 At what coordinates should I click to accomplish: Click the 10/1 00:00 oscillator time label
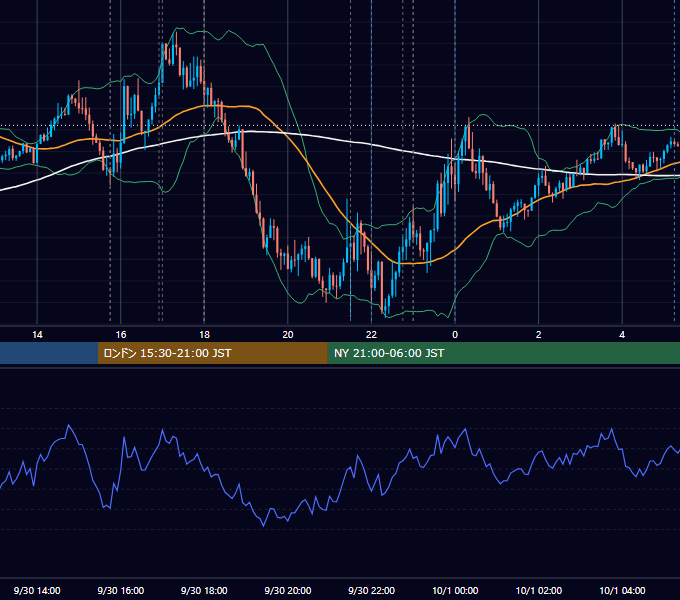coord(455,590)
